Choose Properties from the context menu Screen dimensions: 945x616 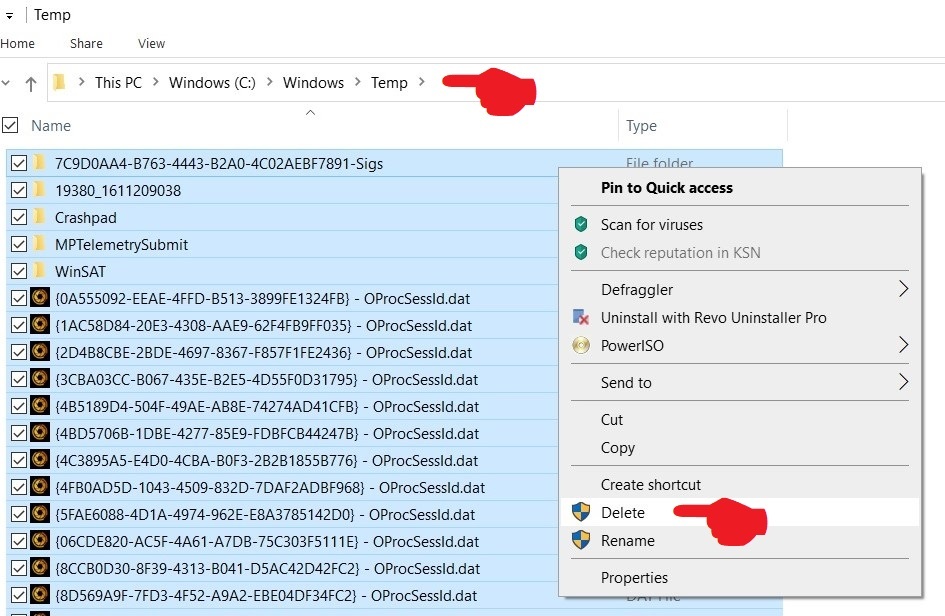[x=634, y=577]
